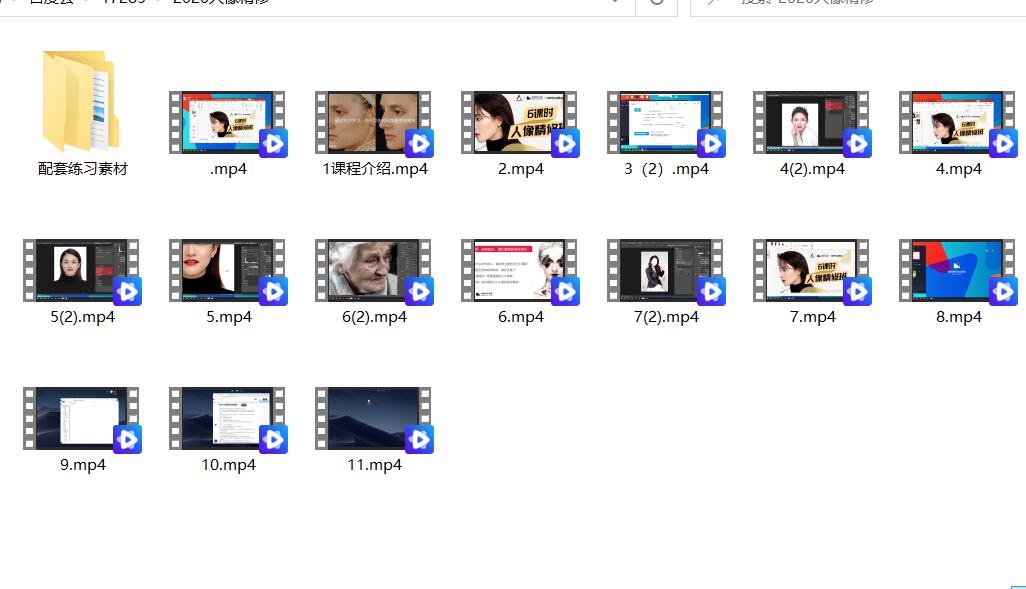Image resolution: width=1026 pixels, height=589 pixels.
Task: Select 6(2).mp4 with elderly face thumbnail
Action: point(373,270)
